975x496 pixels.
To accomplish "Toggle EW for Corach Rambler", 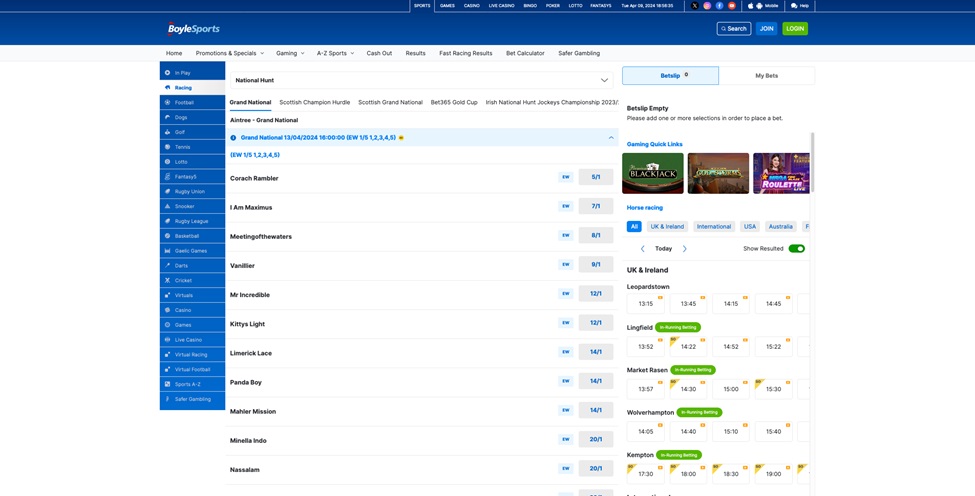I will pos(565,177).
